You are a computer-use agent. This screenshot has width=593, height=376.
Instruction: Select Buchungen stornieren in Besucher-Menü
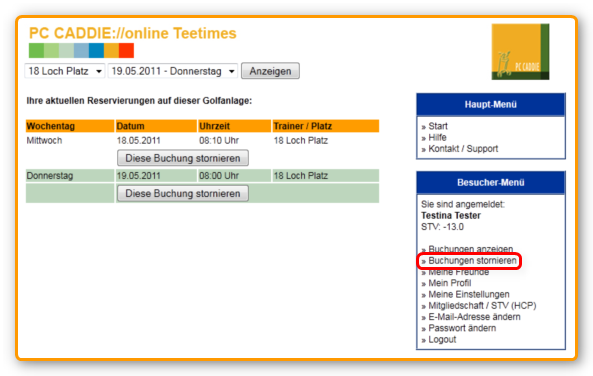[x=472, y=261]
